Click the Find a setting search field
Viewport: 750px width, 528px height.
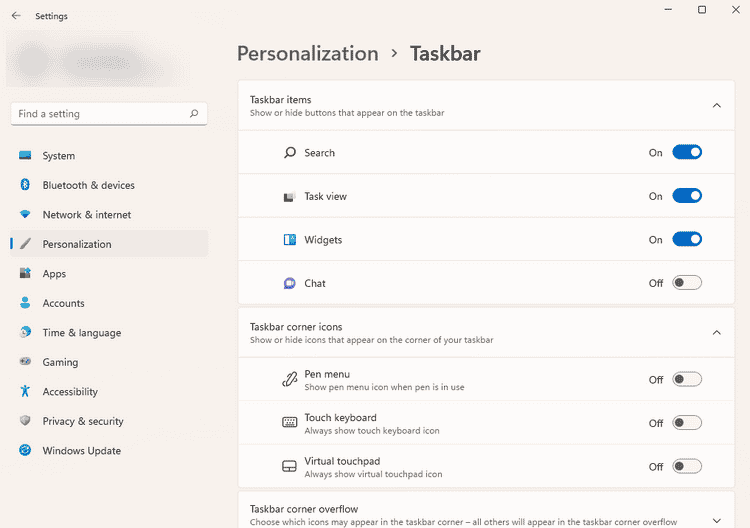coord(100,114)
